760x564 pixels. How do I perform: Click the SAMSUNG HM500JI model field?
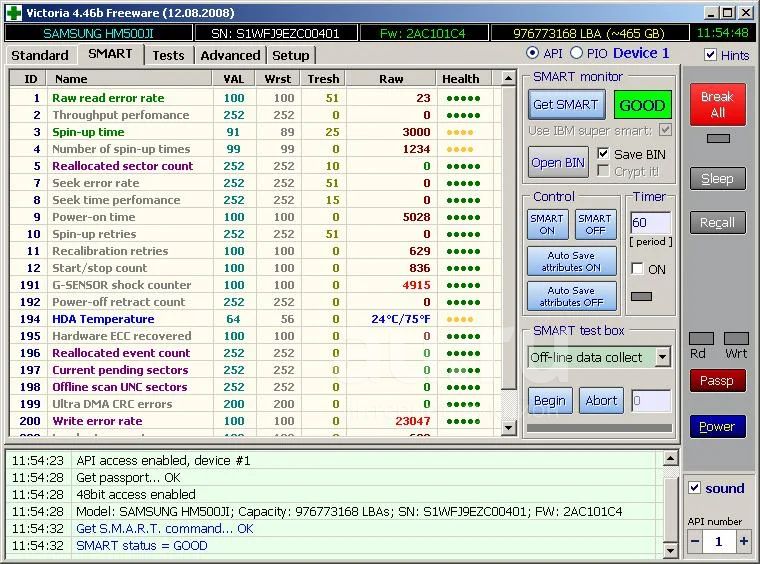pyautogui.click(x=98, y=33)
